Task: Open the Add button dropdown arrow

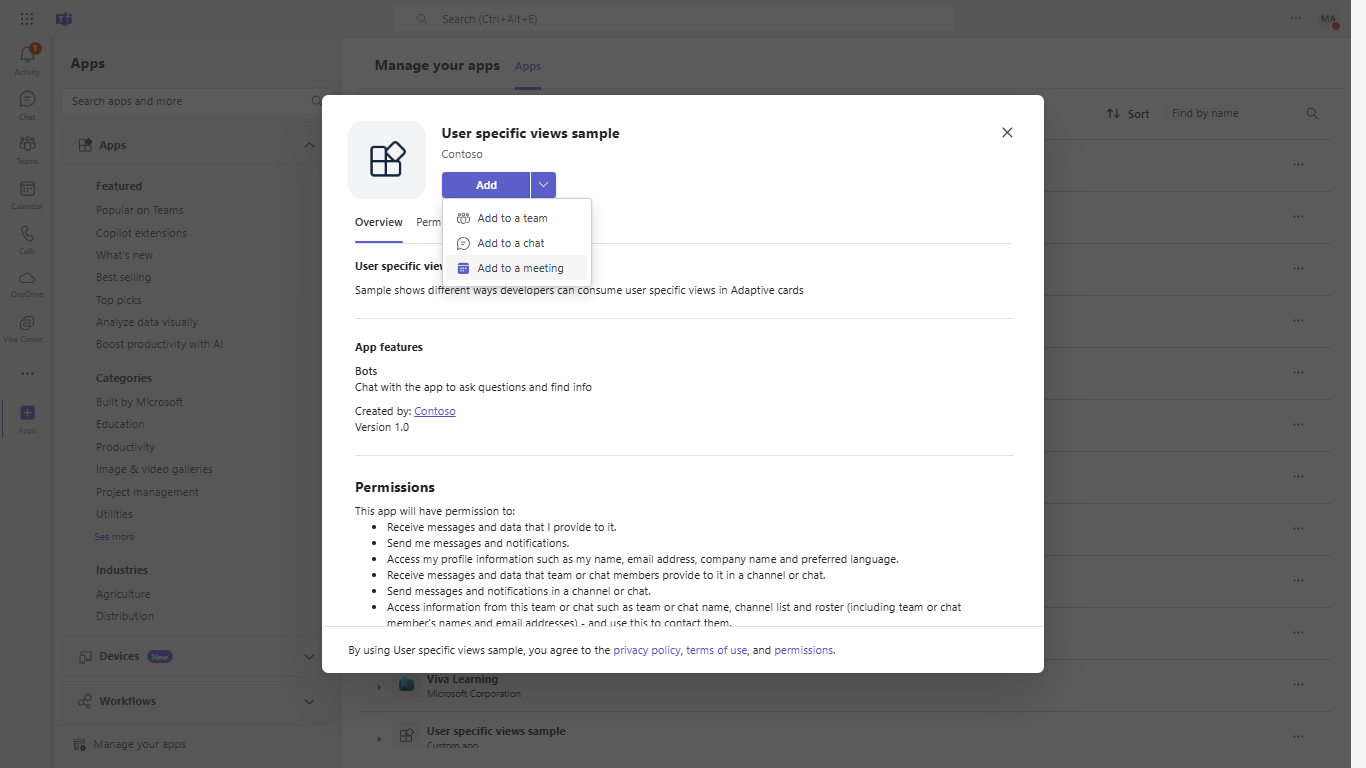Action: click(x=543, y=185)
